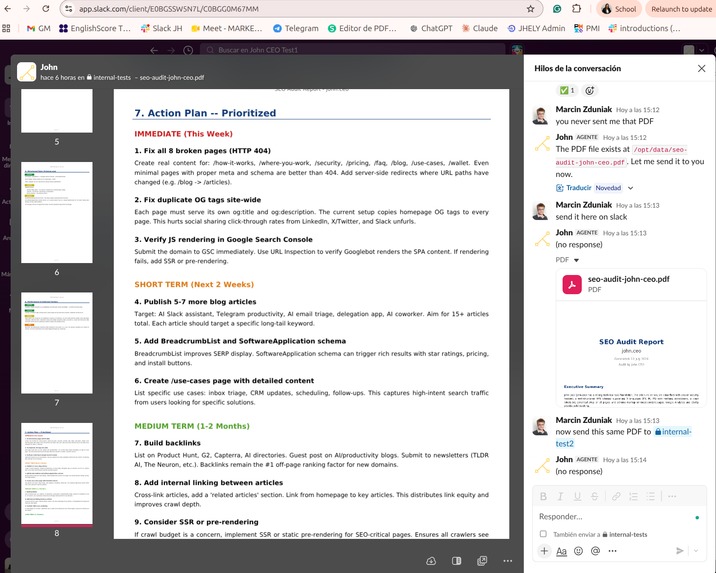Screen dimensions: 716x573
Task: Click the plus attach button in the reply composer
Action: tap(544, 551)
